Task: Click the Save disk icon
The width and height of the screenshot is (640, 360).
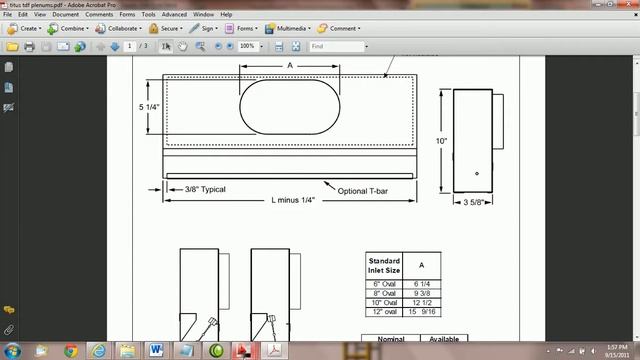Action: [x=46, y=47]
